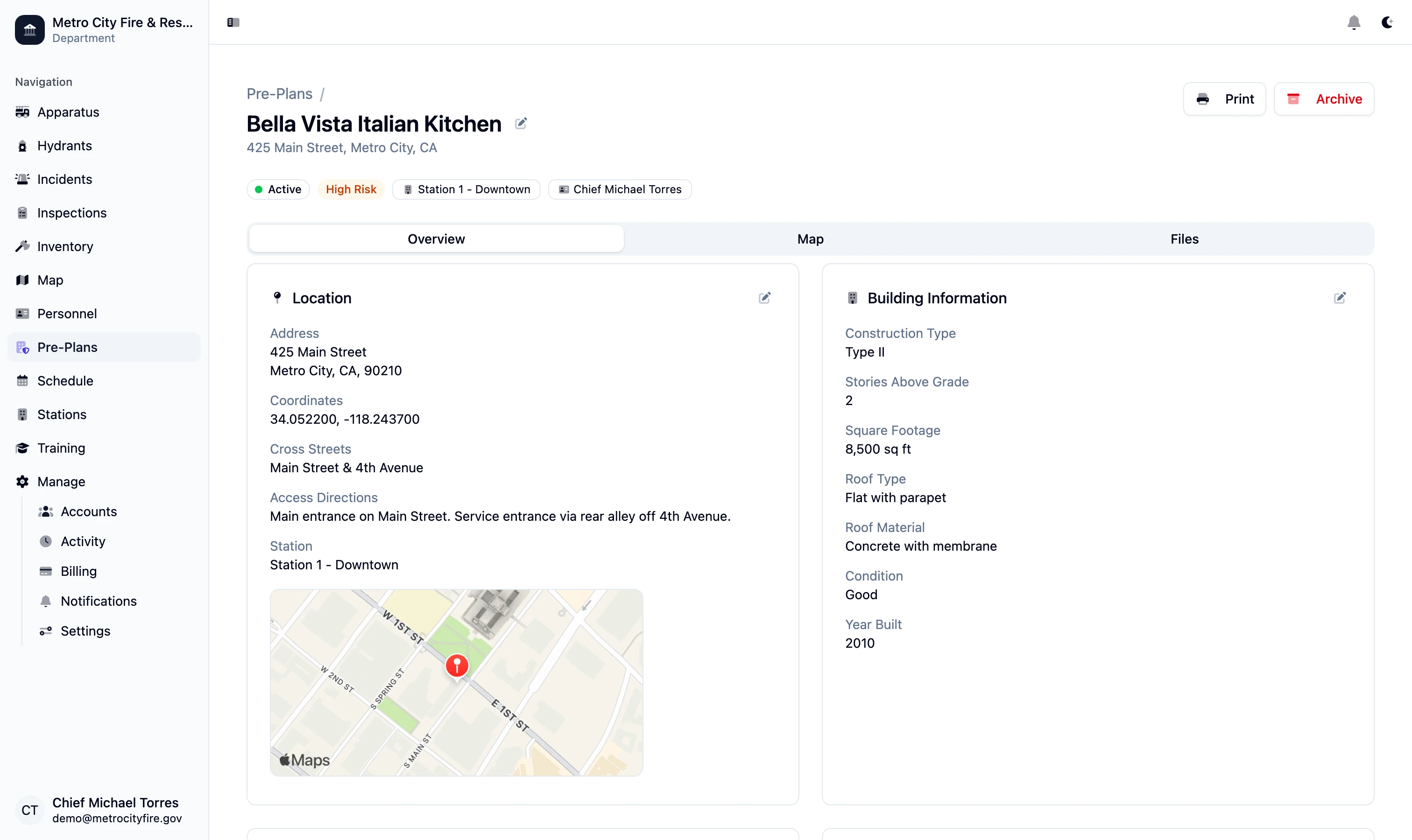The image size is (1412, 840).
Task: Edit the Location card
Action: pos(764,298)
